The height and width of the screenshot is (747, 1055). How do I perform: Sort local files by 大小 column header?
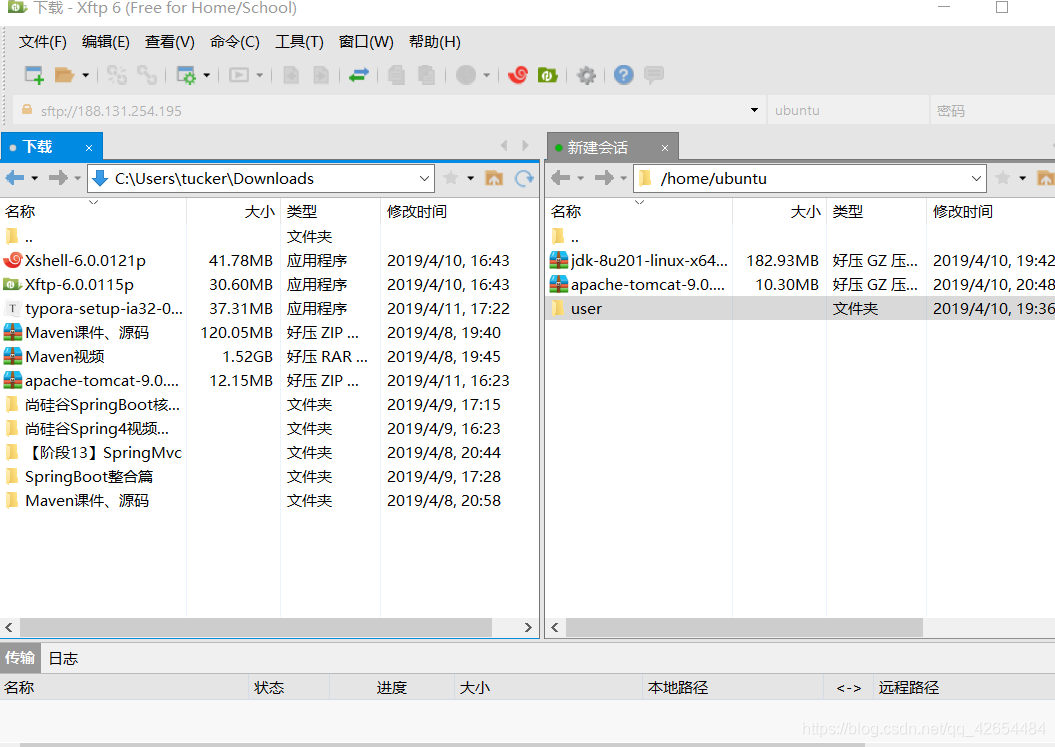point(233,211)
